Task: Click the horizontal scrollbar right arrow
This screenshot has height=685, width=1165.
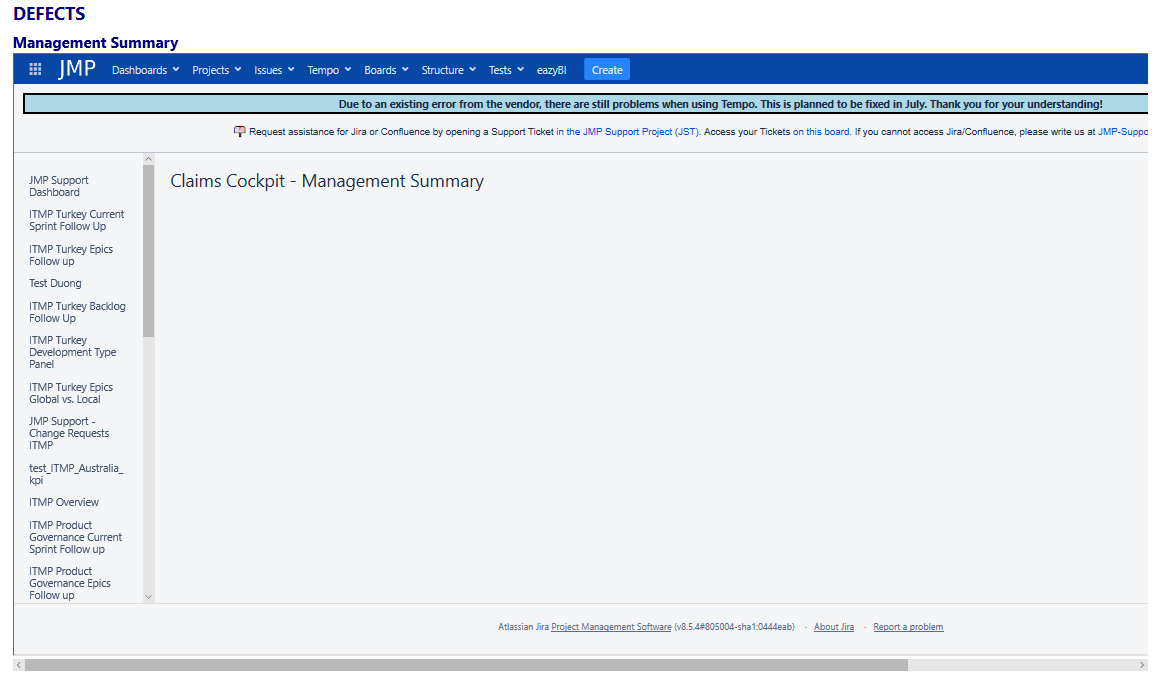Action: 1143,665
